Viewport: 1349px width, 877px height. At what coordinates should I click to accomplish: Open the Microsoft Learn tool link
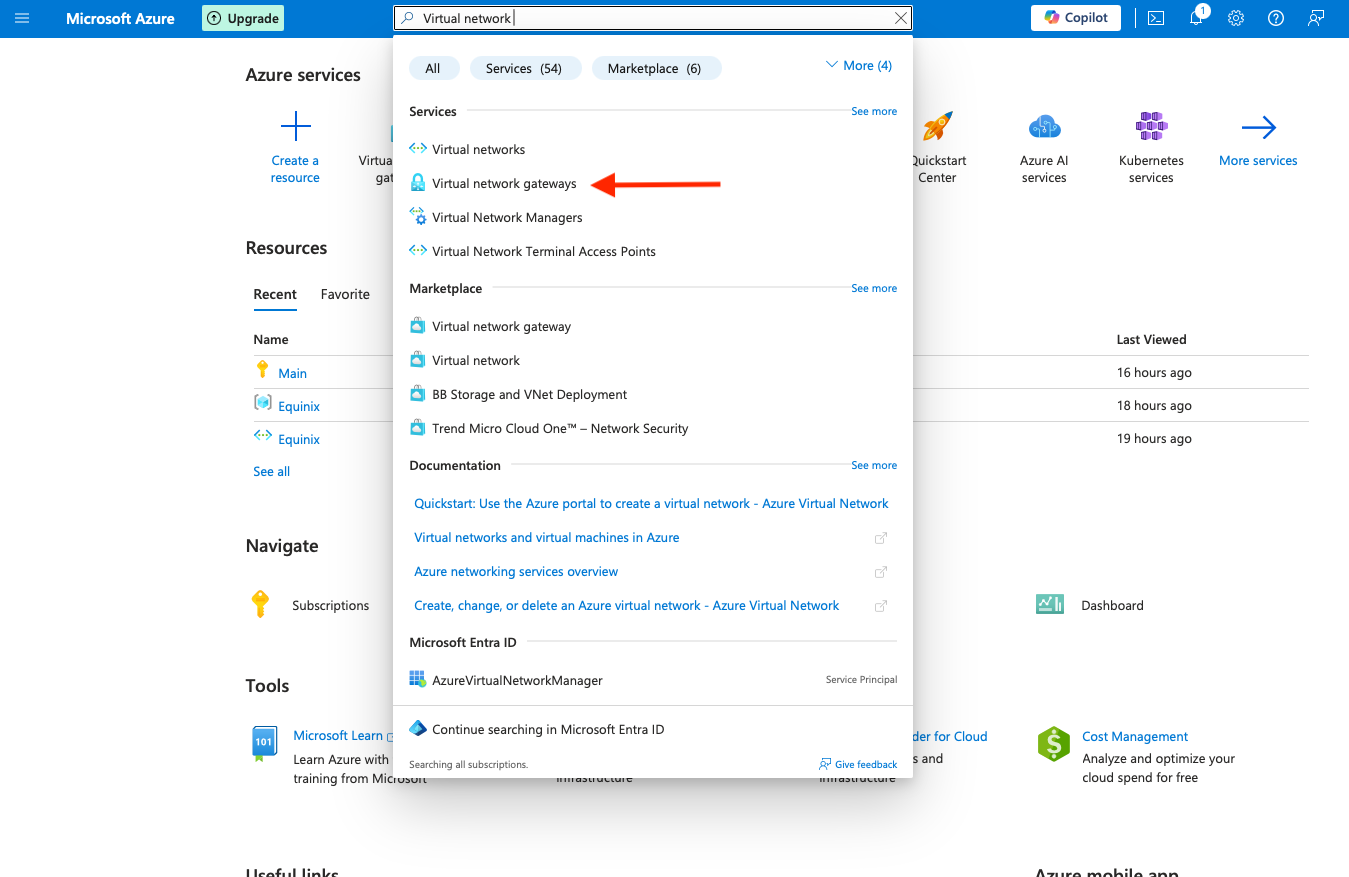pyautogui.click(x=338, y=735)
